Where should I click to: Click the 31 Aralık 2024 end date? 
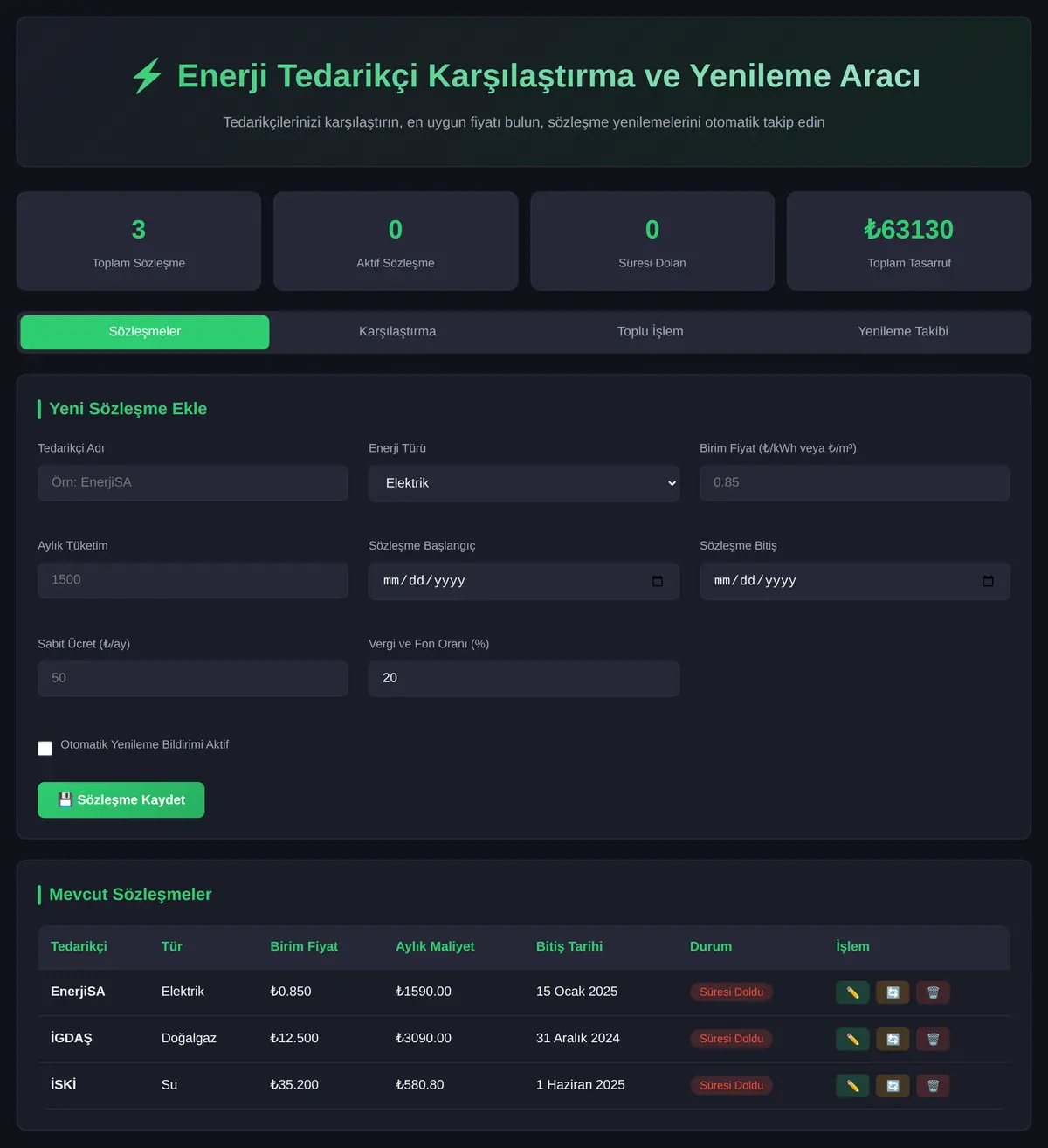tap(578, 1038)
